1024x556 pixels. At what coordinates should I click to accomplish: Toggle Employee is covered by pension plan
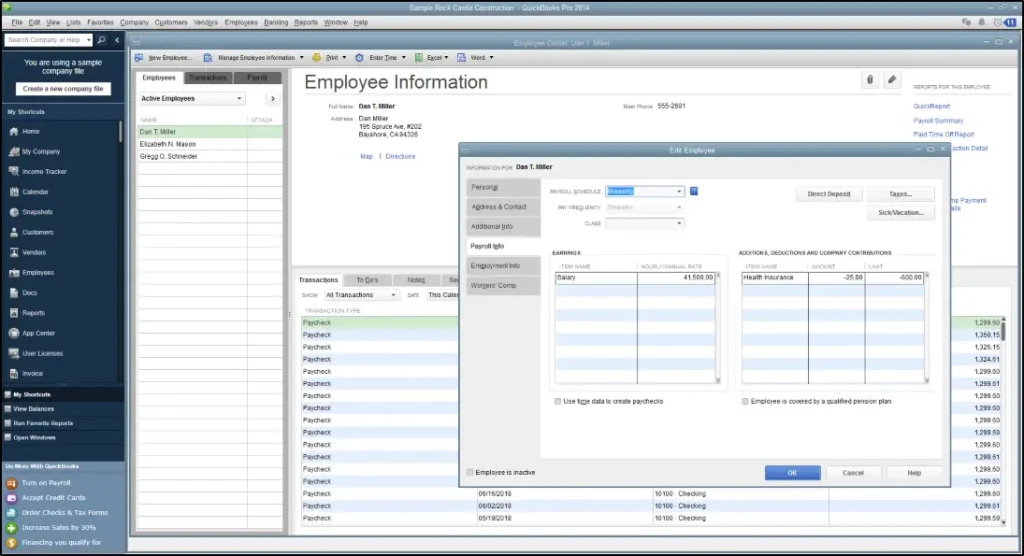tap(745, 402)
